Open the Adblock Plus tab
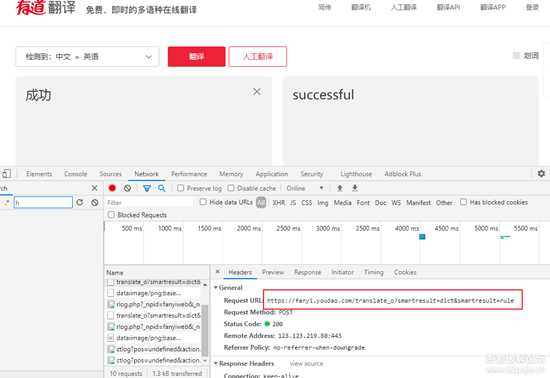Image resolution: width=550 pixels, height=378 pixels. click(x=403, y=174)
